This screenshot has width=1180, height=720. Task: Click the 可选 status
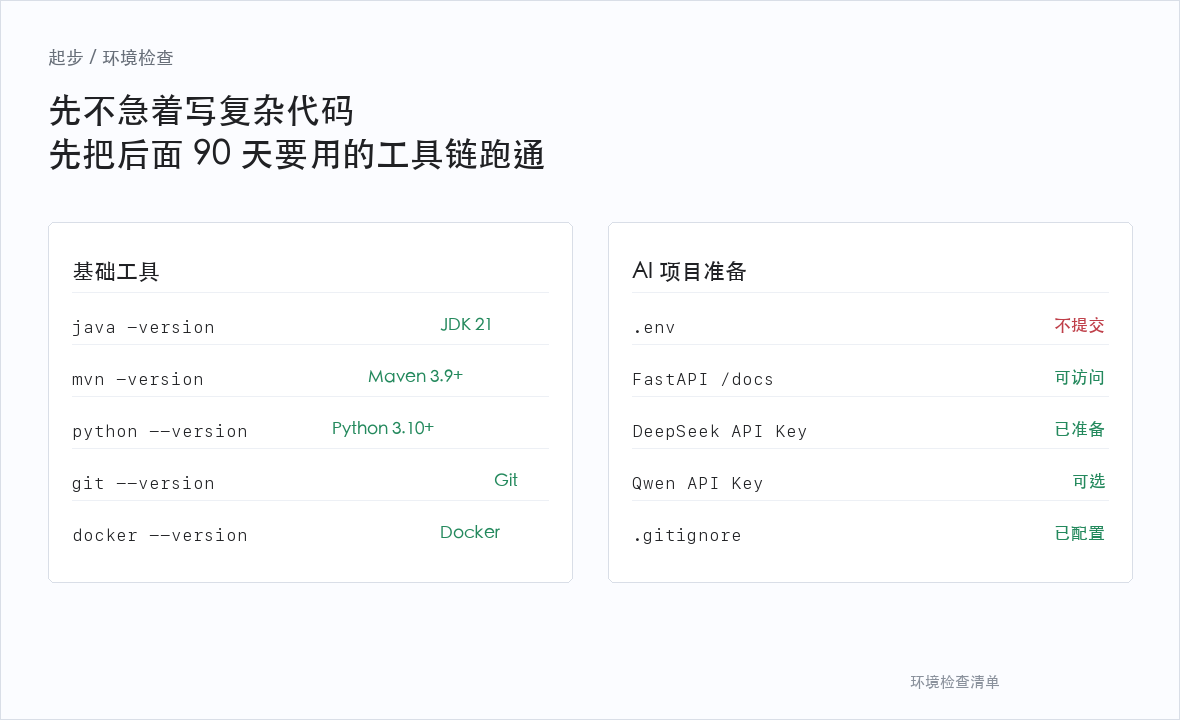[1088, 481]
